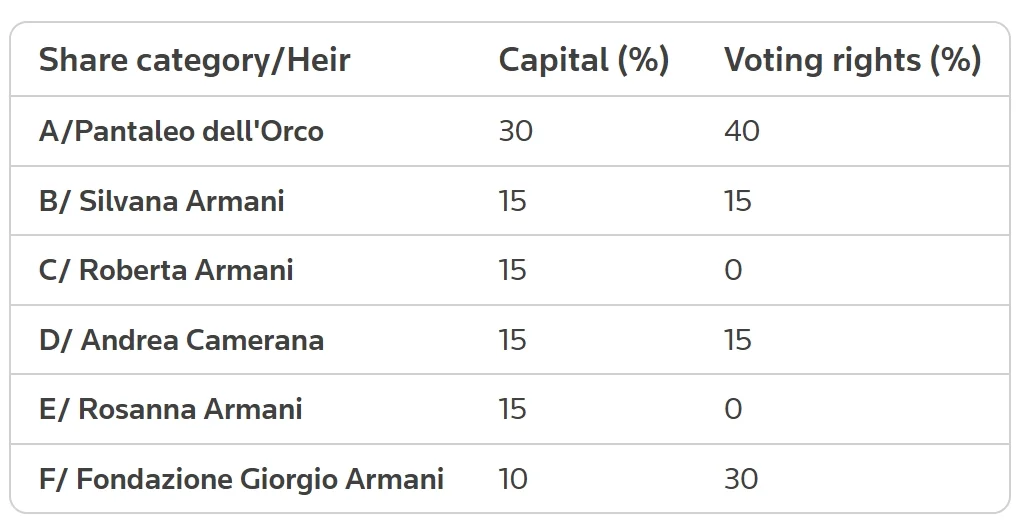Click Rosanna Armani's voting rights value 0
Viewport: 1029px width, 523px height.
pos(734,409)
